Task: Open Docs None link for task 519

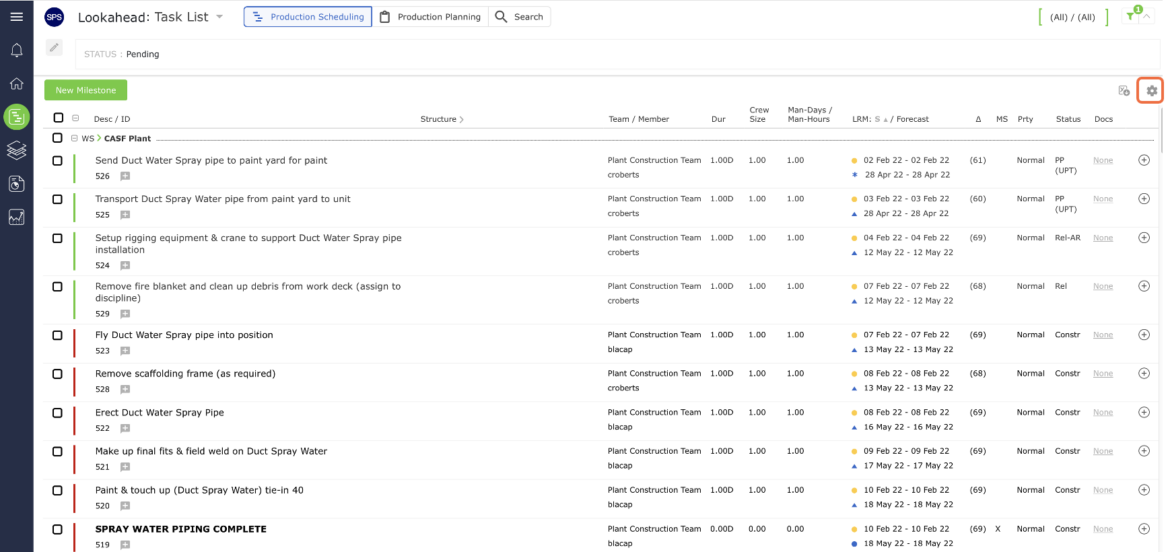Action: (1103, 529)
